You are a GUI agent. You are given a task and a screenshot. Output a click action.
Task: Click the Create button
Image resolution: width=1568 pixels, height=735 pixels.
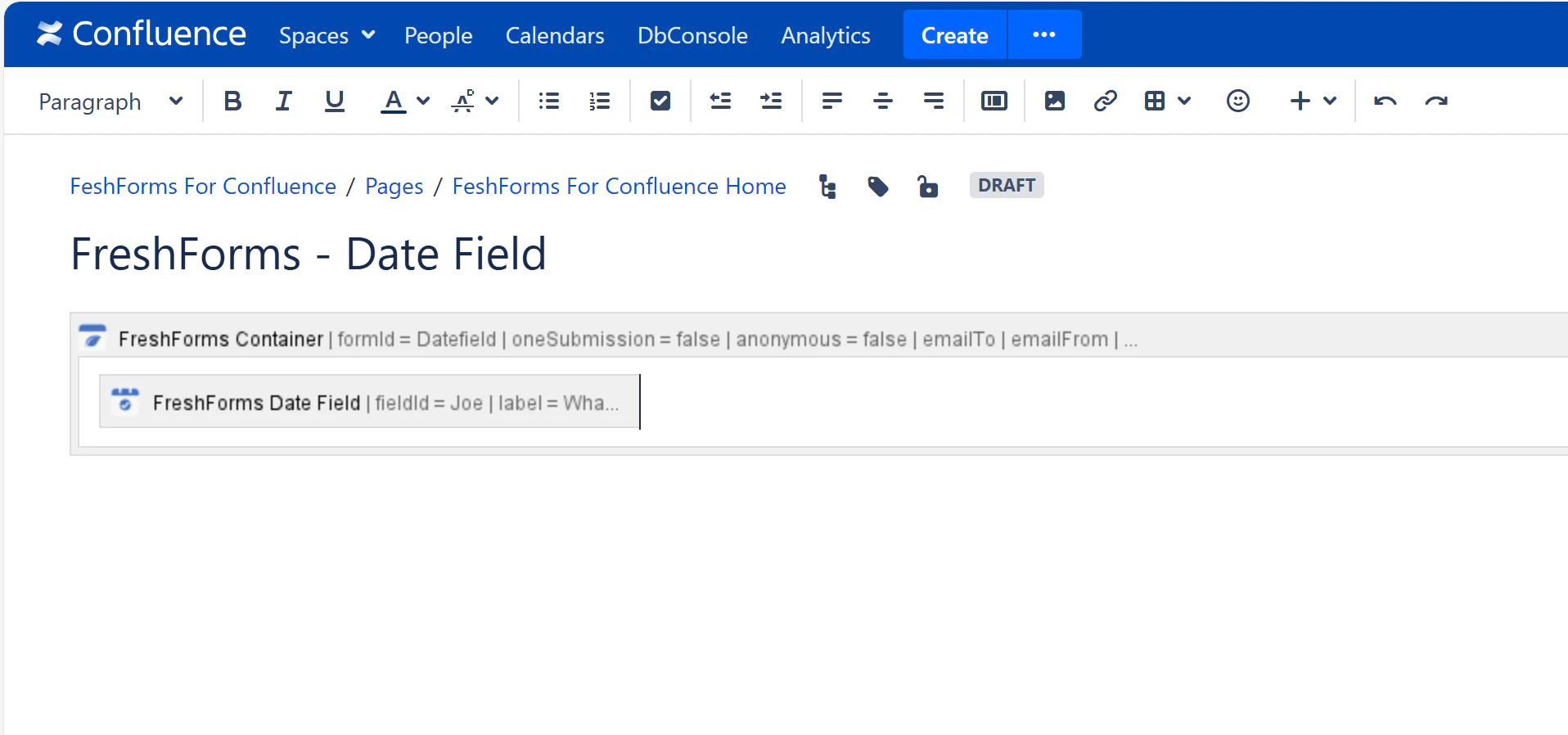click(954, 35)
